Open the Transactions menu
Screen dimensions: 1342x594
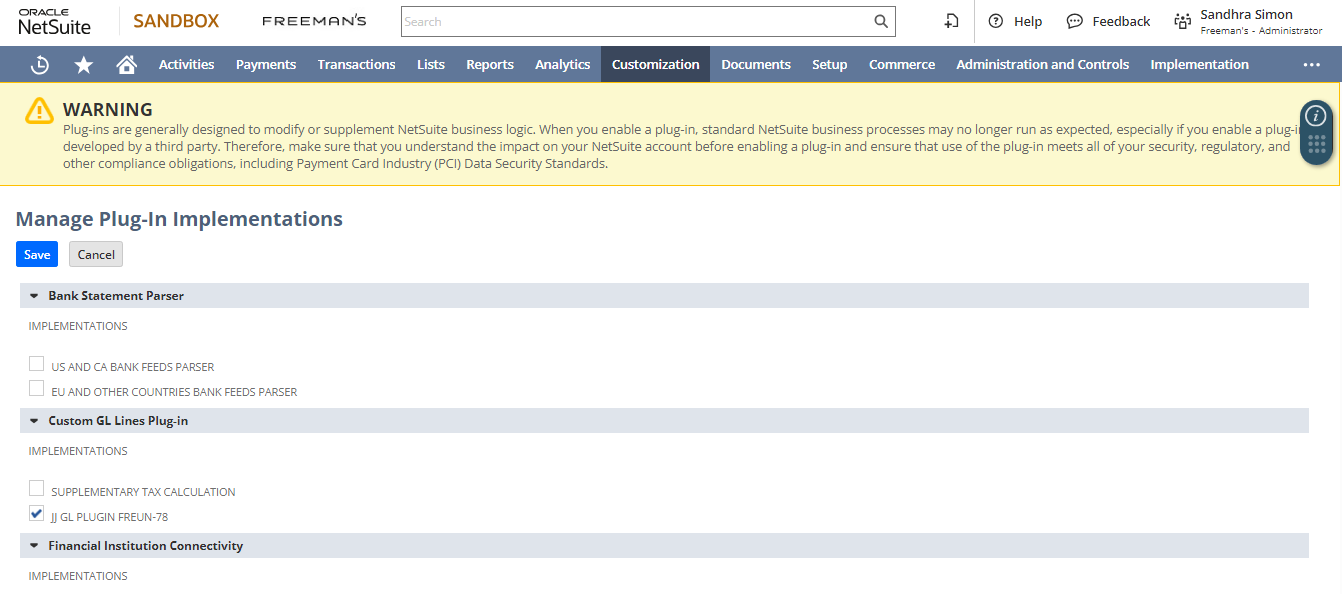click(x=356, y=65)
